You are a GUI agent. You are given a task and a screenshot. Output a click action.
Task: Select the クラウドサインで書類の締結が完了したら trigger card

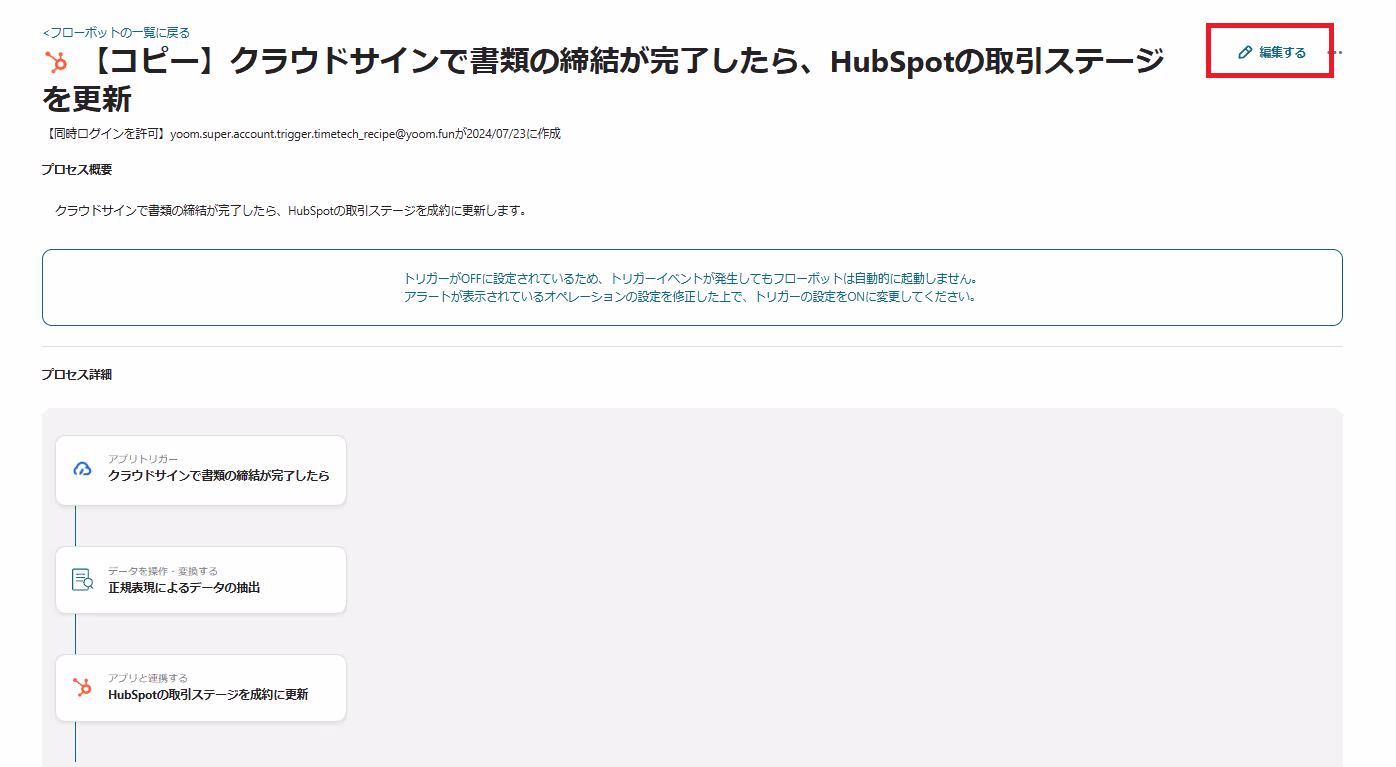pyautogui.click(x=201, y=470)
